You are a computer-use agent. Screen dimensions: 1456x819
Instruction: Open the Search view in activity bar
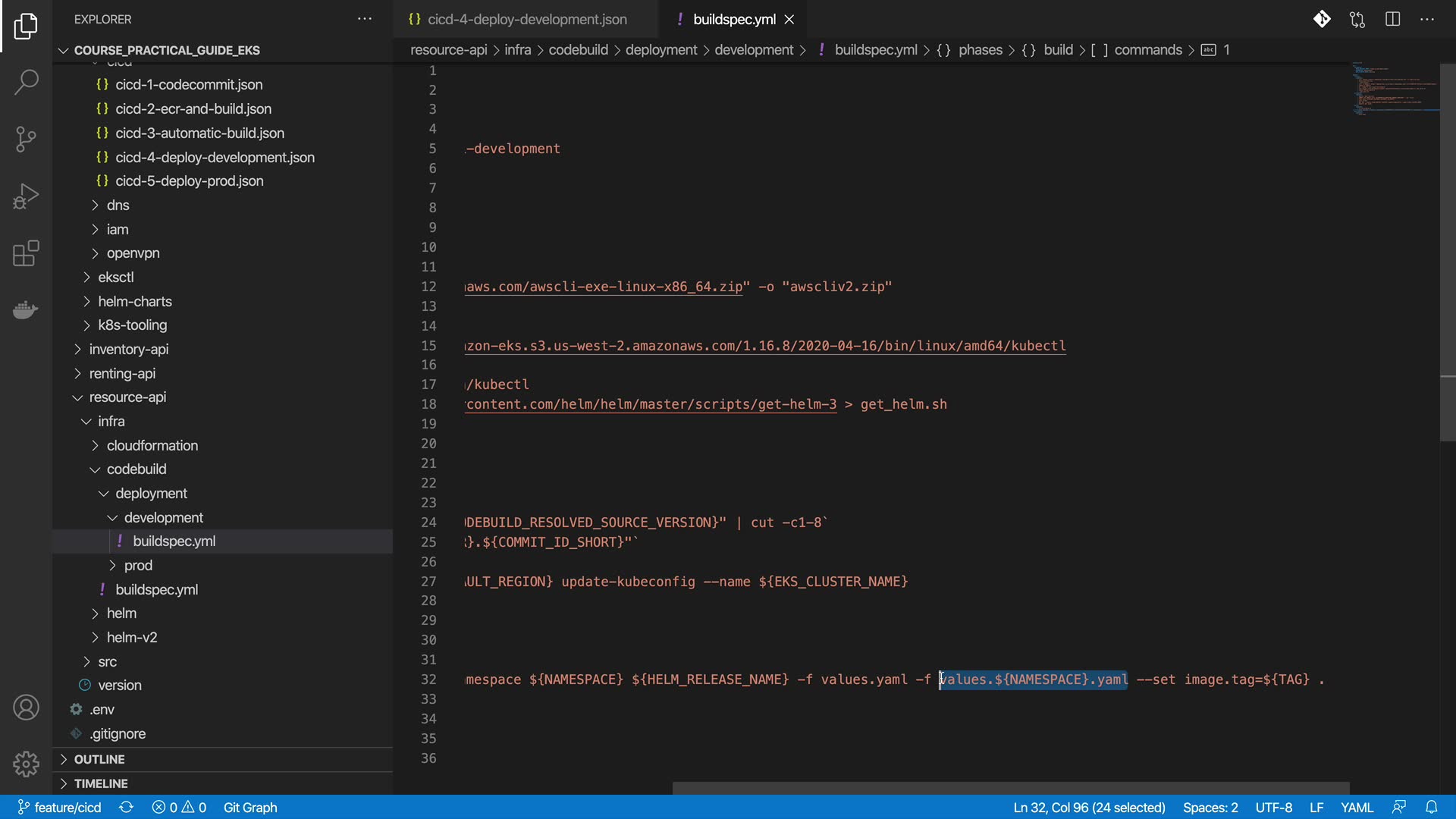[x=26, y=82]
